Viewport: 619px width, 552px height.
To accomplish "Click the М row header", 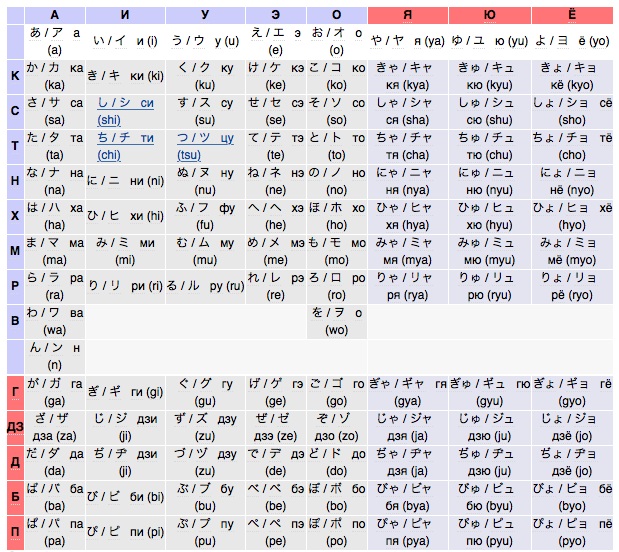I will [x=15, y=252].
